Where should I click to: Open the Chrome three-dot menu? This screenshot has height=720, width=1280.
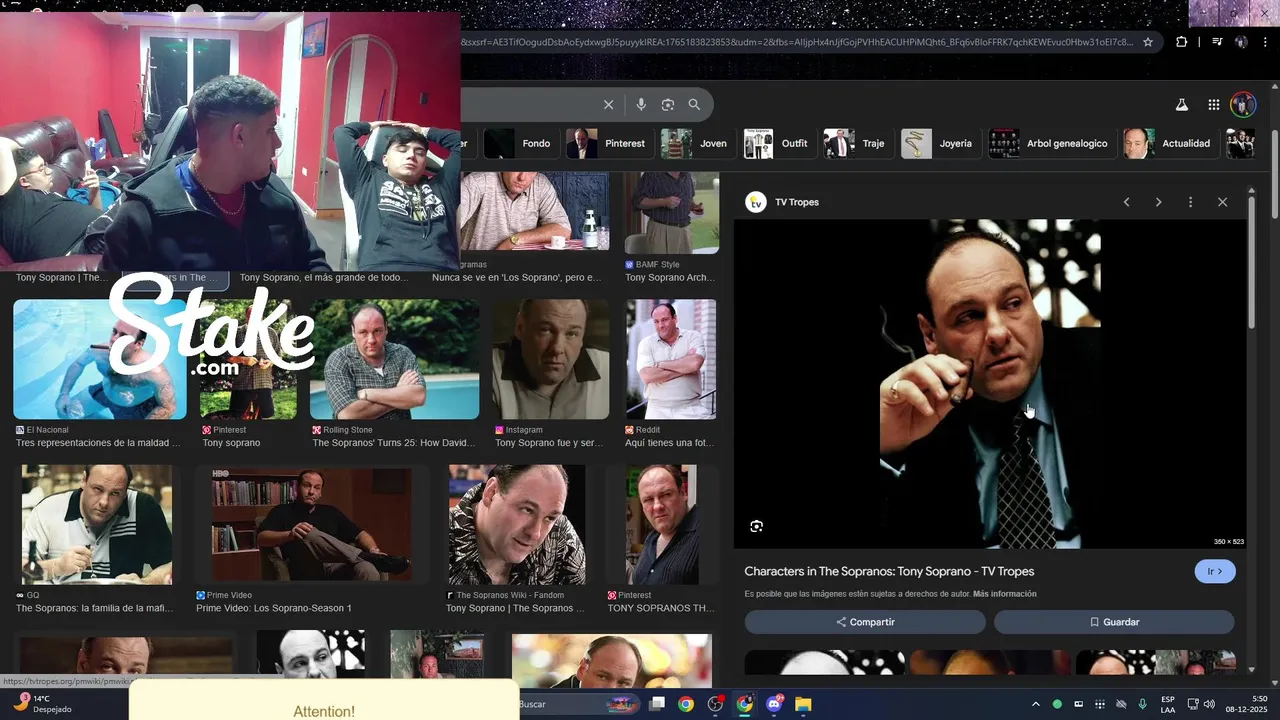[x=1267, y=42]
